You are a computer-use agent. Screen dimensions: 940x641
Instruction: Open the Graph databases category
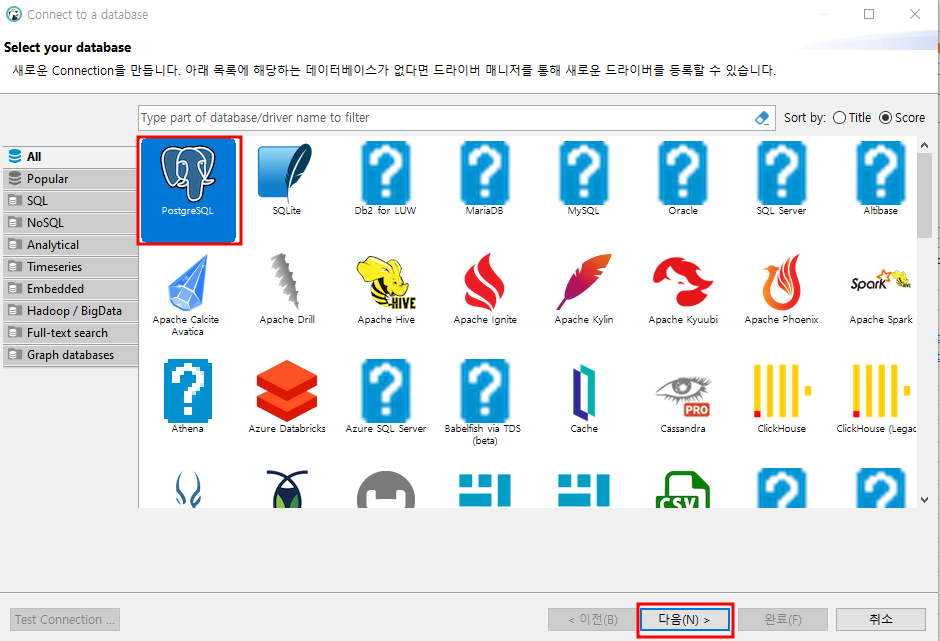[x=70, y=355]
